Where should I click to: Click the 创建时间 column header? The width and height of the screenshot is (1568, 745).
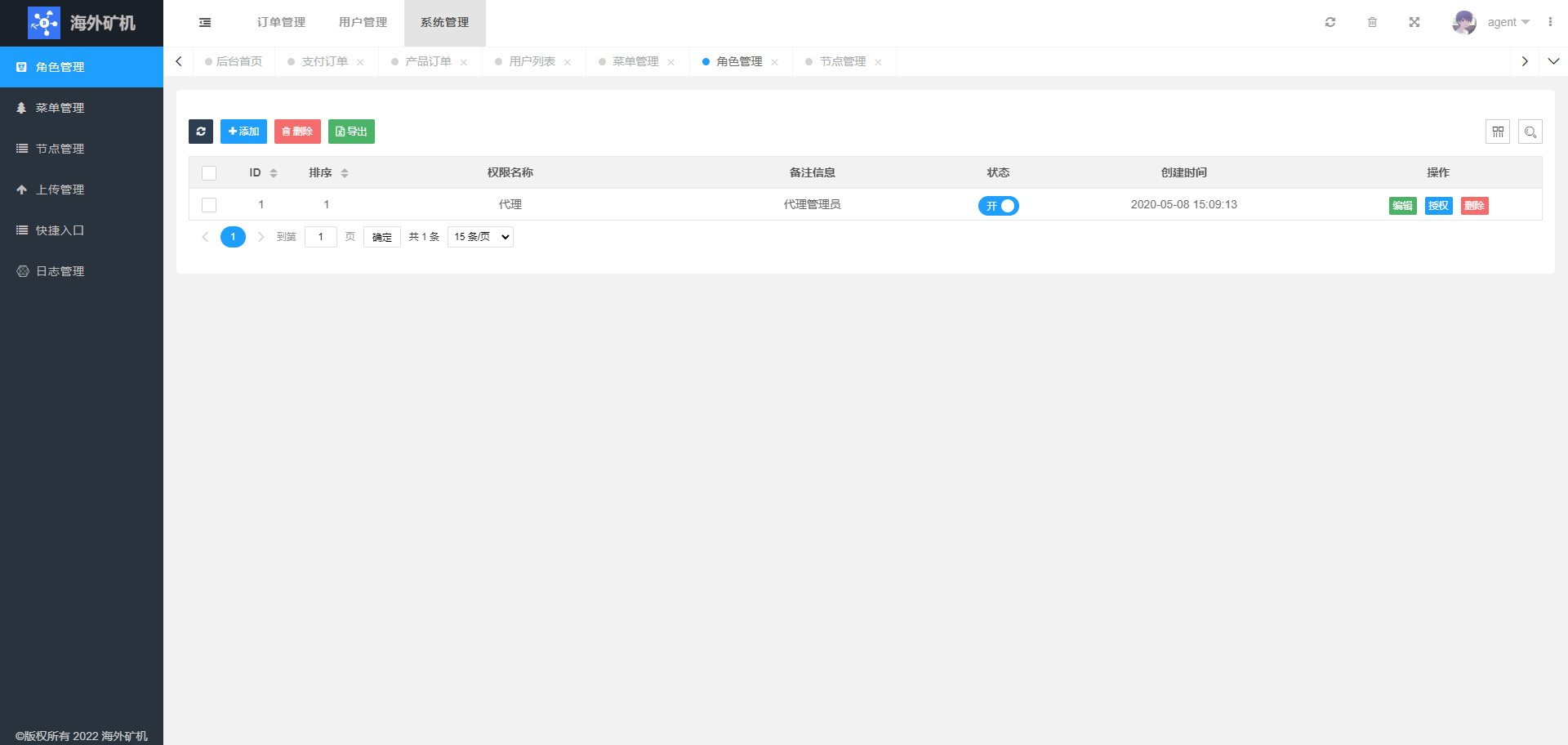click(x=1183, y=173)
